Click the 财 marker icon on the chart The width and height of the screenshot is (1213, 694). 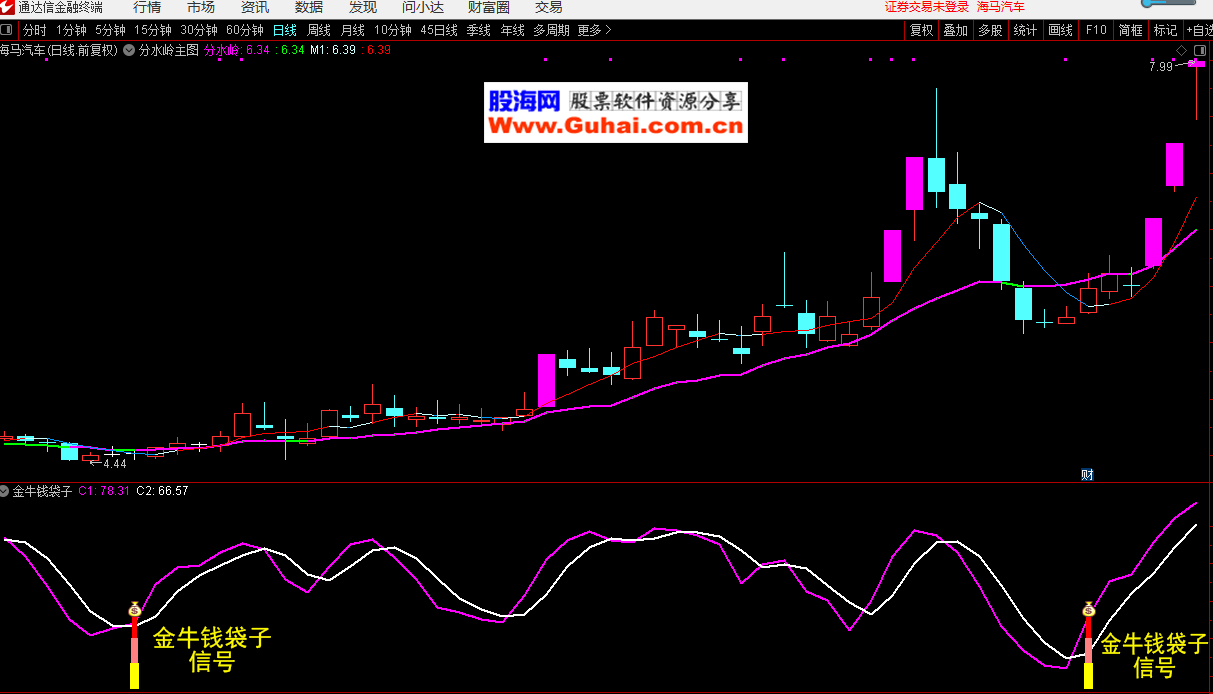pos(1087,474)
